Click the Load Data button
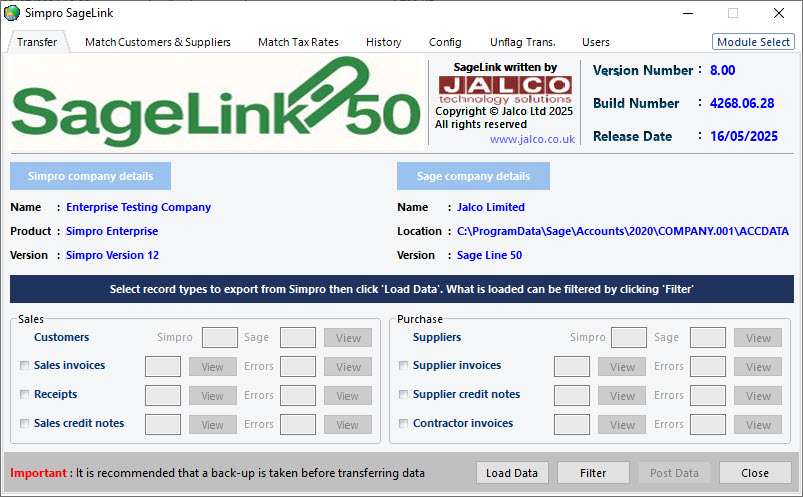Viewport: 803px width, 497px height. click(512, 473)
